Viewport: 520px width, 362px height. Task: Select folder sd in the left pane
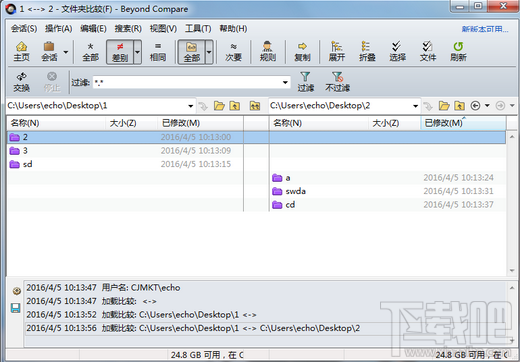125,164
